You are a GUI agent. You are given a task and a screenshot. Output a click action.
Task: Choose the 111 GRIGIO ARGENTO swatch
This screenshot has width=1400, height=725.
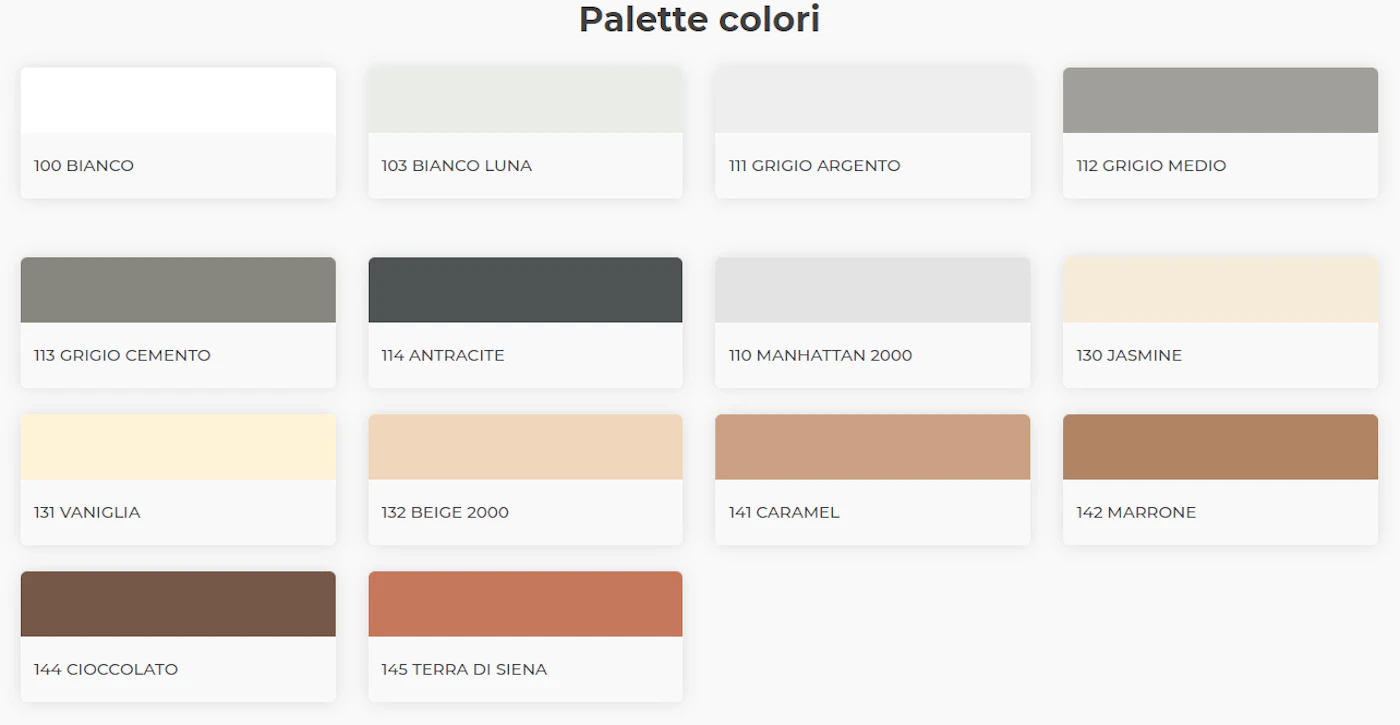pyautogui.click(x=873, y=100)
